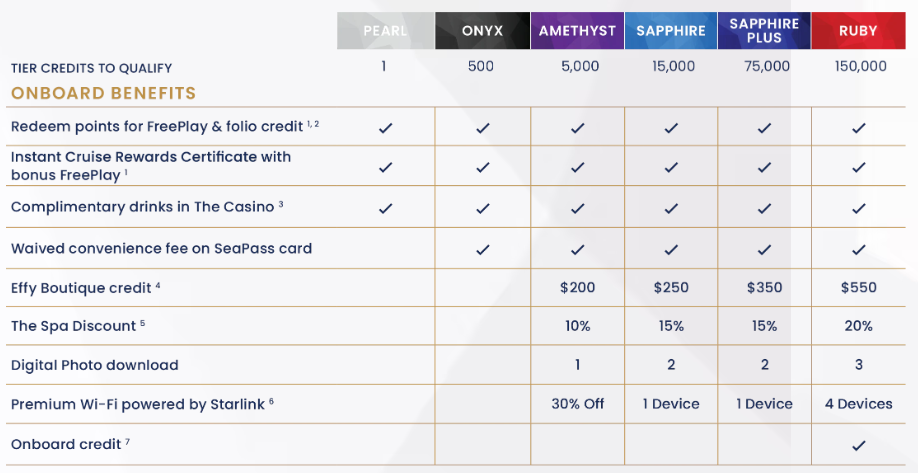
Task: Select the Onyx tier header
Action: coord(482,31)
